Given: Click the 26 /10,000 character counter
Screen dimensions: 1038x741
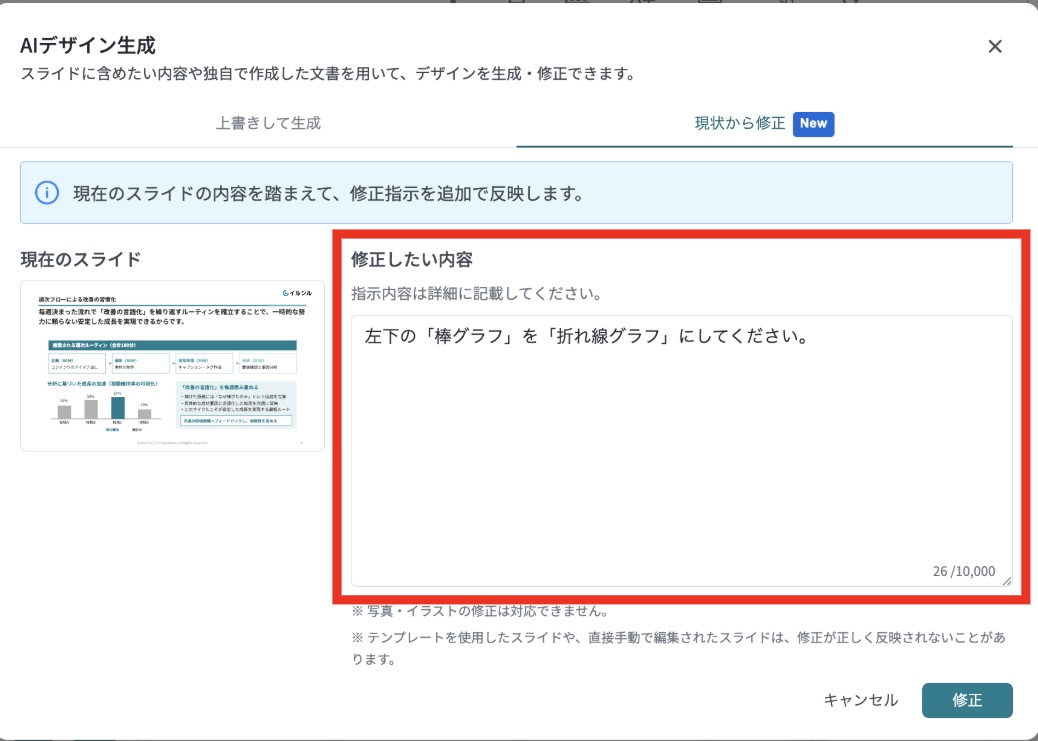Looking at the screenshot, I should 964,571.
